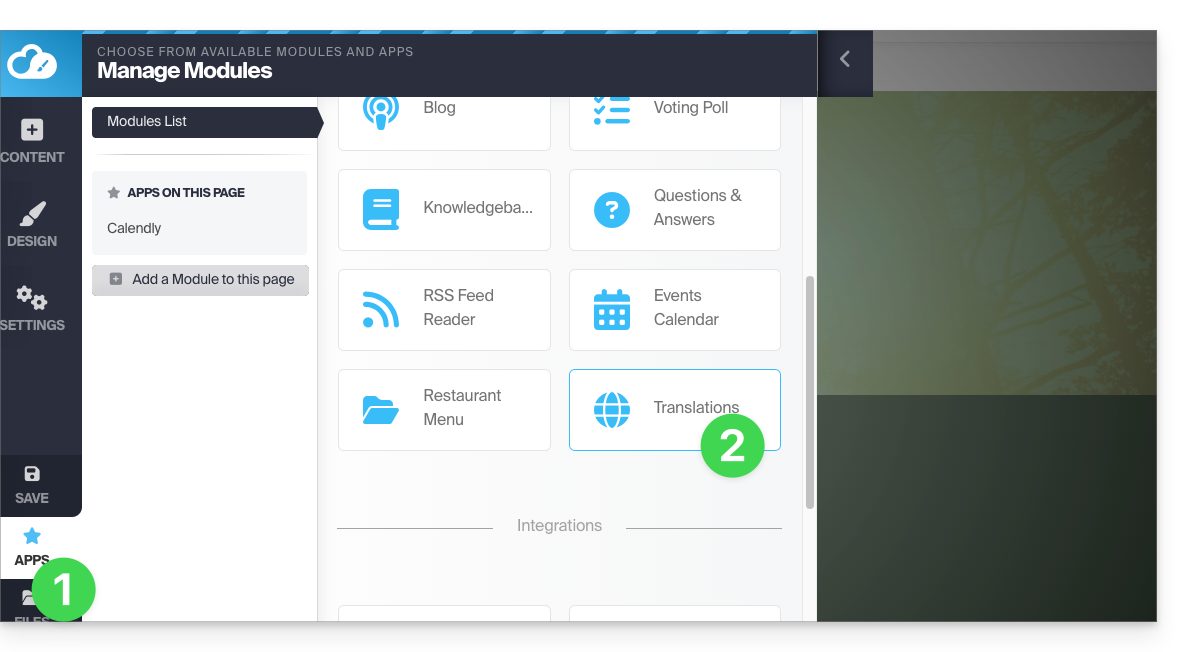Click the Voting Poll checklist icon
Viewport: 1187px width, 652px height.
612,110
